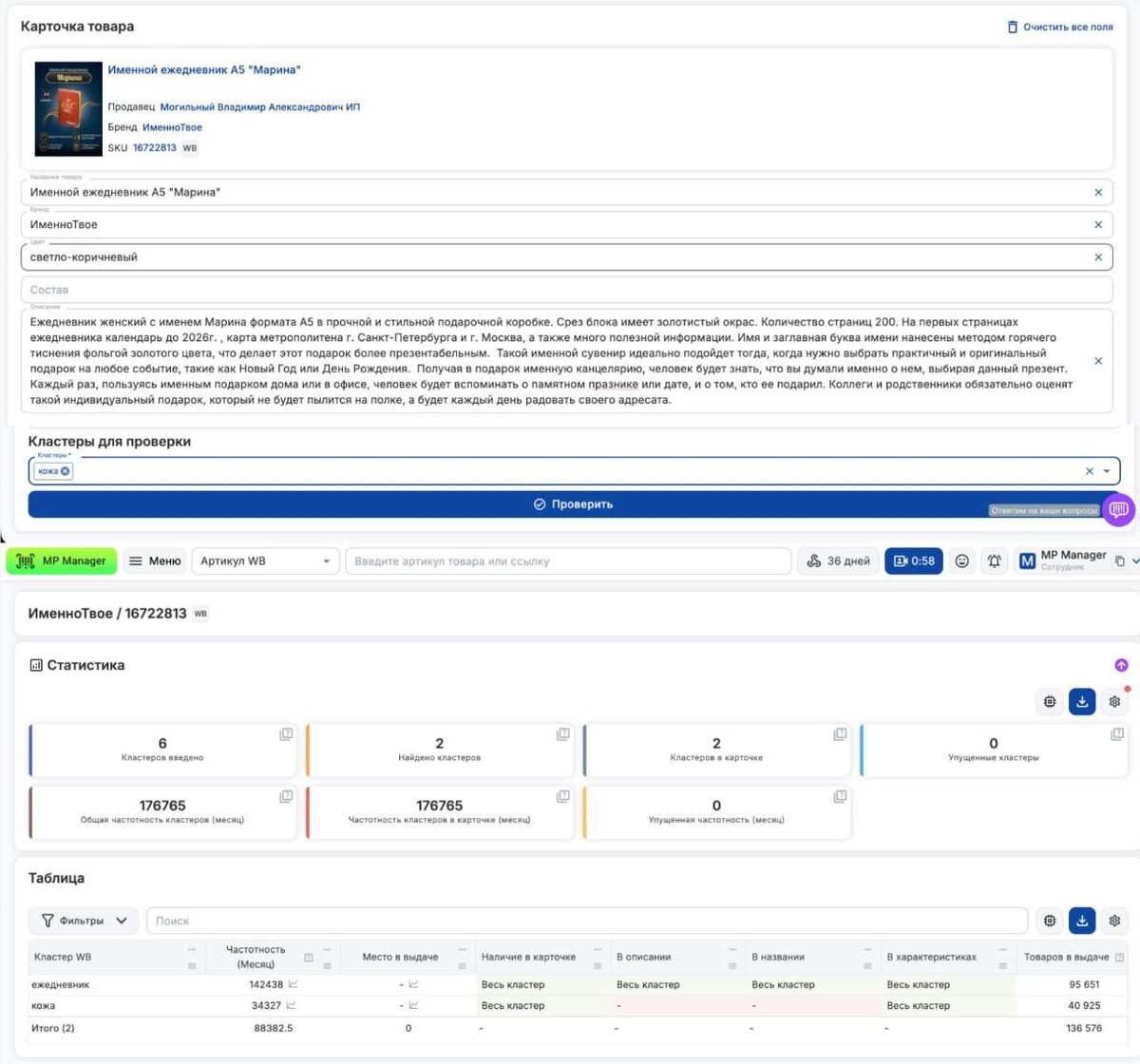Open the Статистика settings gear
The image size is (1140, 1064).
1114,701
